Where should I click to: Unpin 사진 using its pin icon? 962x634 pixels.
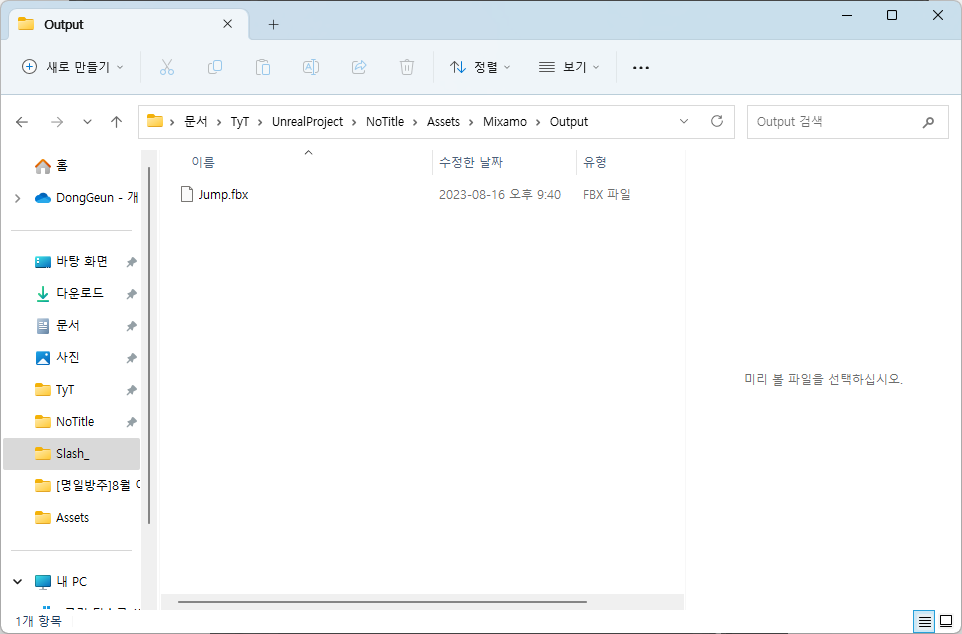131,358
